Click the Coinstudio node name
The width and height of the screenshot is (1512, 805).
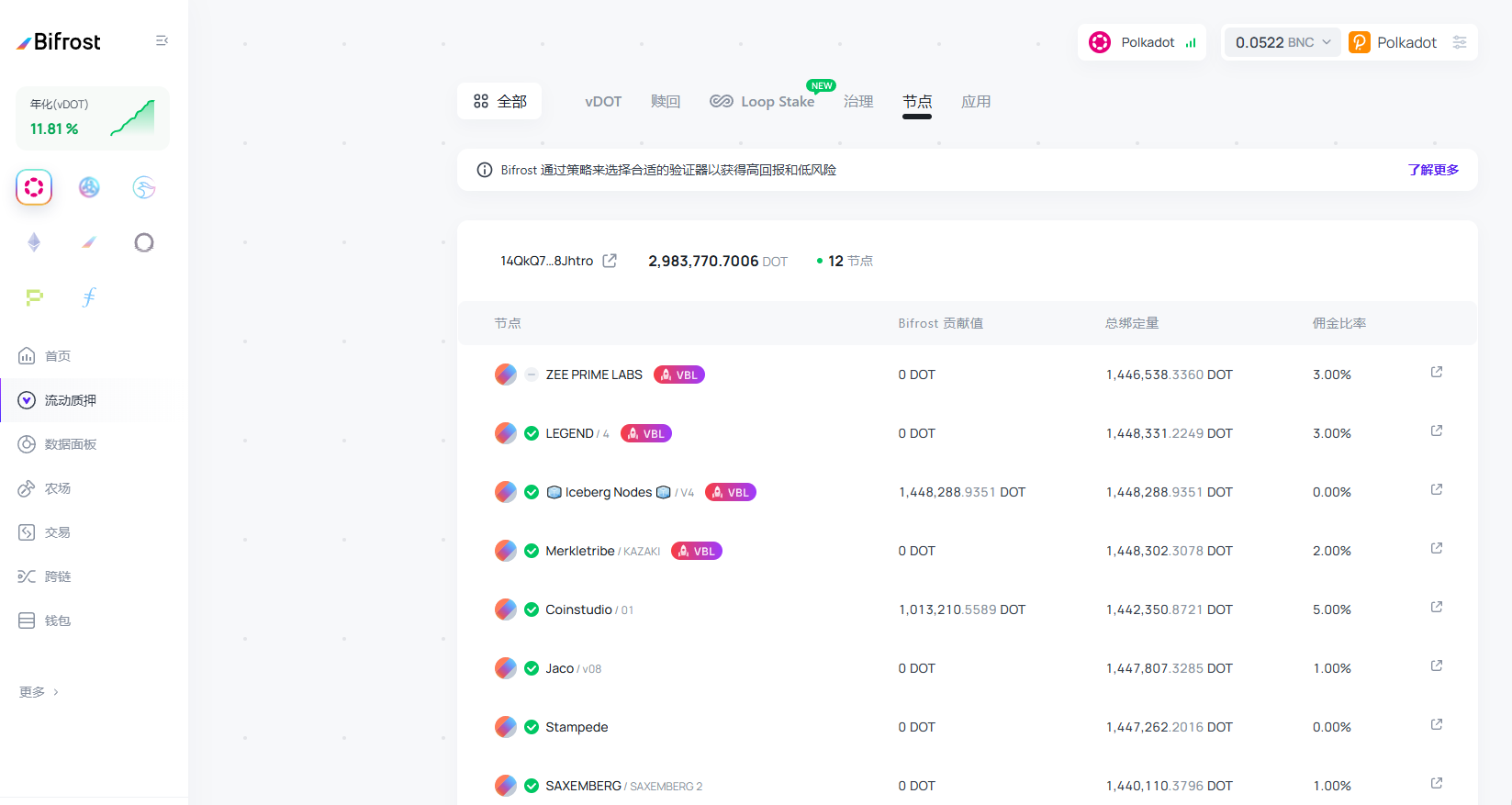[x=578, y=609]
